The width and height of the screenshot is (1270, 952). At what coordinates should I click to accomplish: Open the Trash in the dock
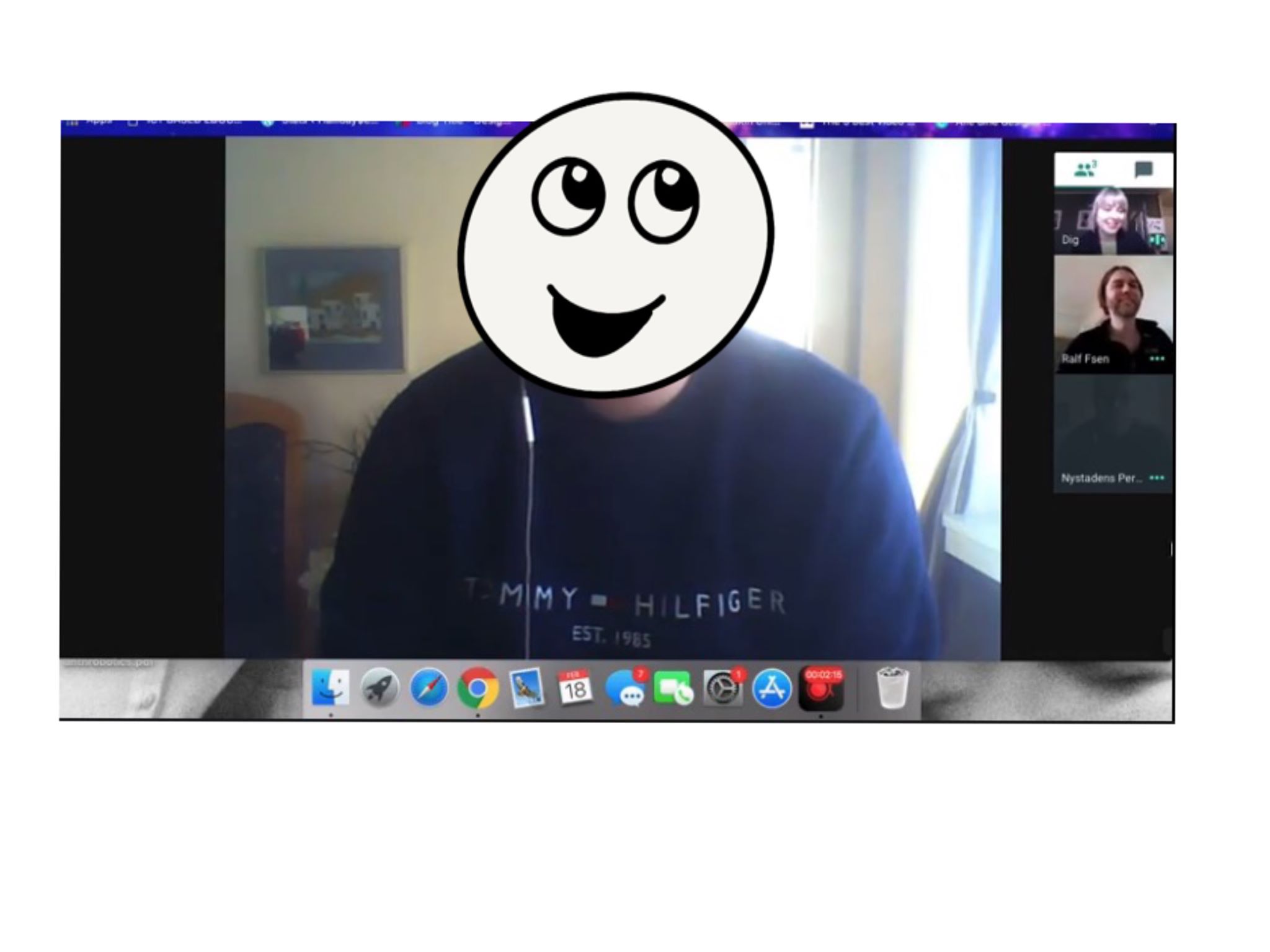tap(892, 687)
